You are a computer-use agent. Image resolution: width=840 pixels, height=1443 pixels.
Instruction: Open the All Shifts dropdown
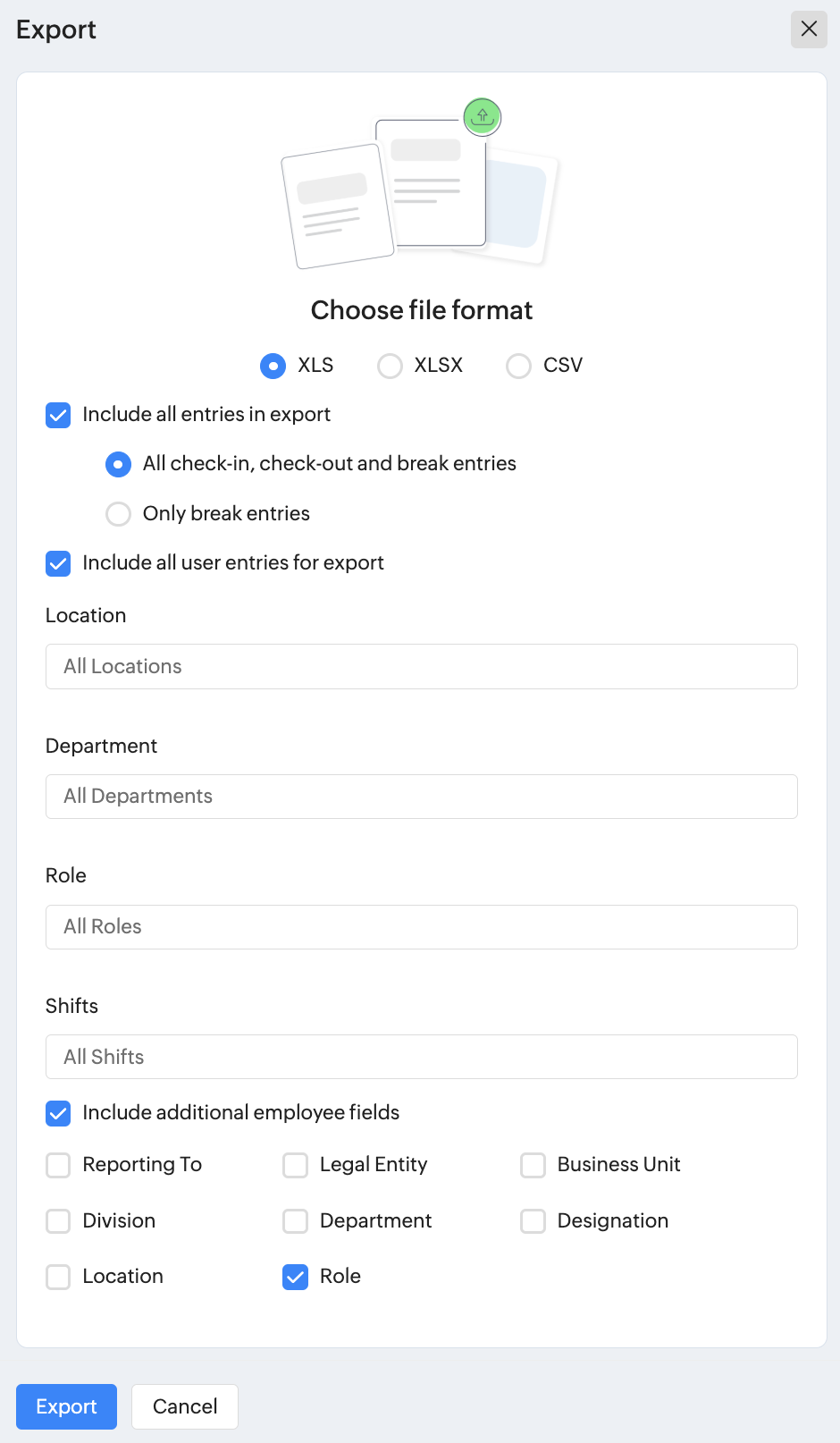click(x=421, y=1057)
